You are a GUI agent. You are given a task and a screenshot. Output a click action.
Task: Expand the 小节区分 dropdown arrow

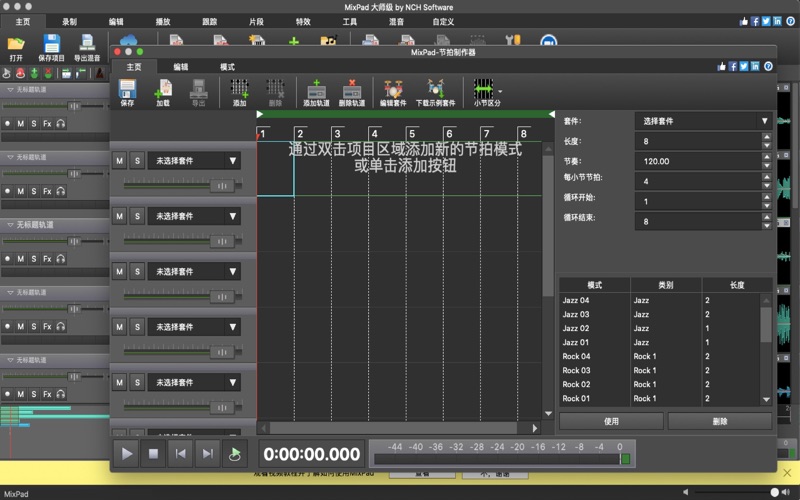(500, 90)
